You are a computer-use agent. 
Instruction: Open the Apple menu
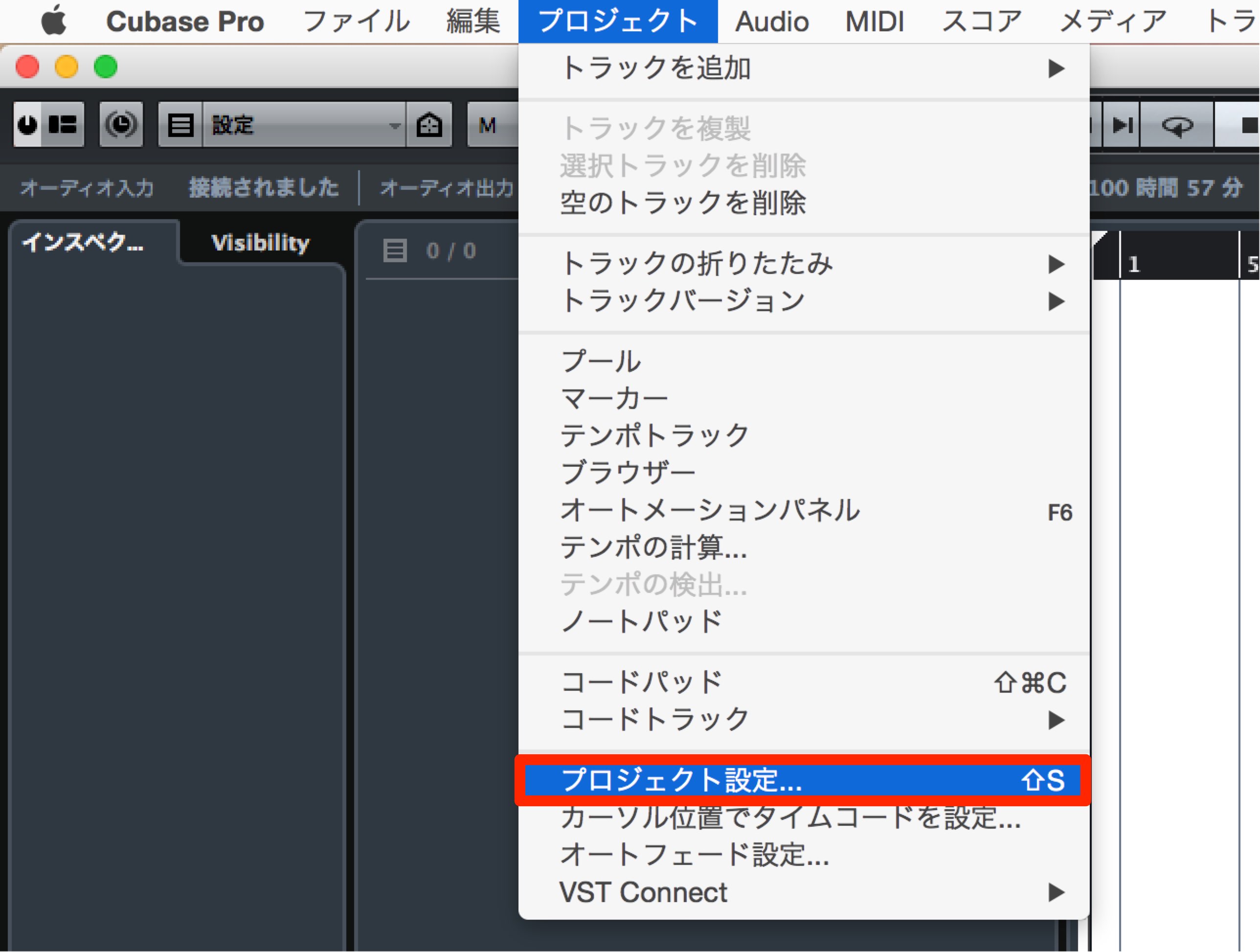click(53, 21)
